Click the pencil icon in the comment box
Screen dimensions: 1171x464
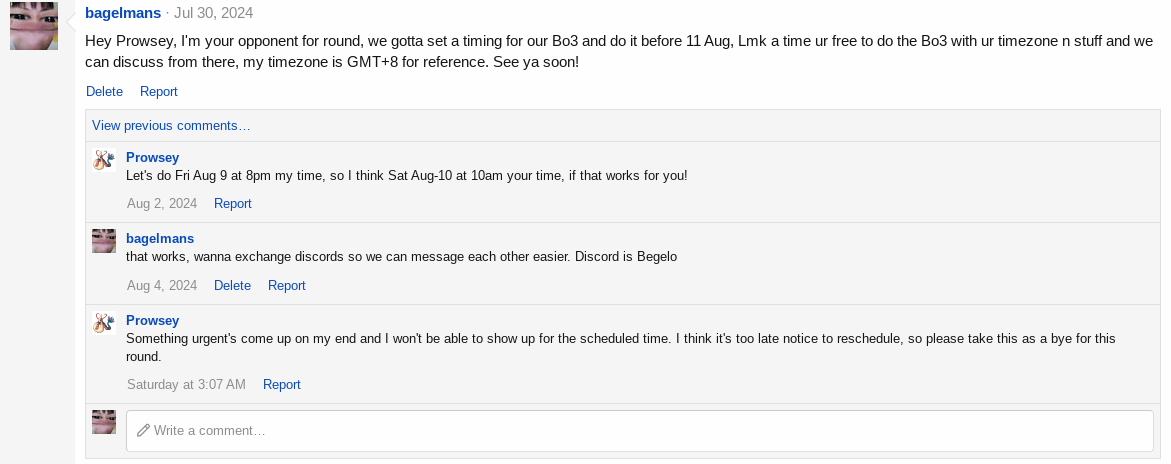143,430
